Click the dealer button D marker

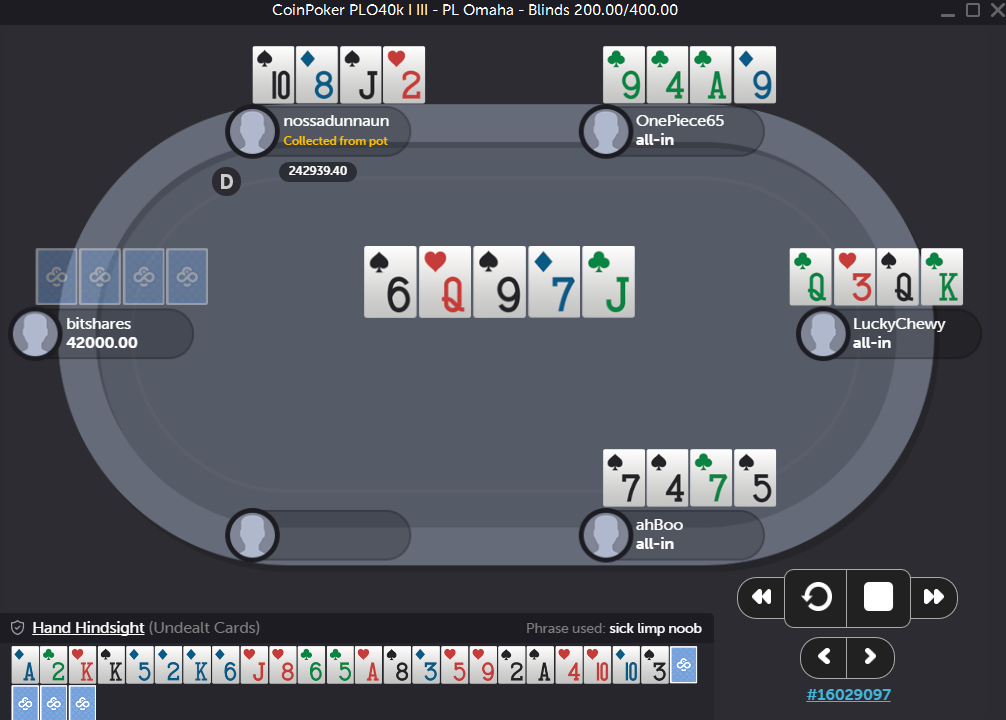226,182
